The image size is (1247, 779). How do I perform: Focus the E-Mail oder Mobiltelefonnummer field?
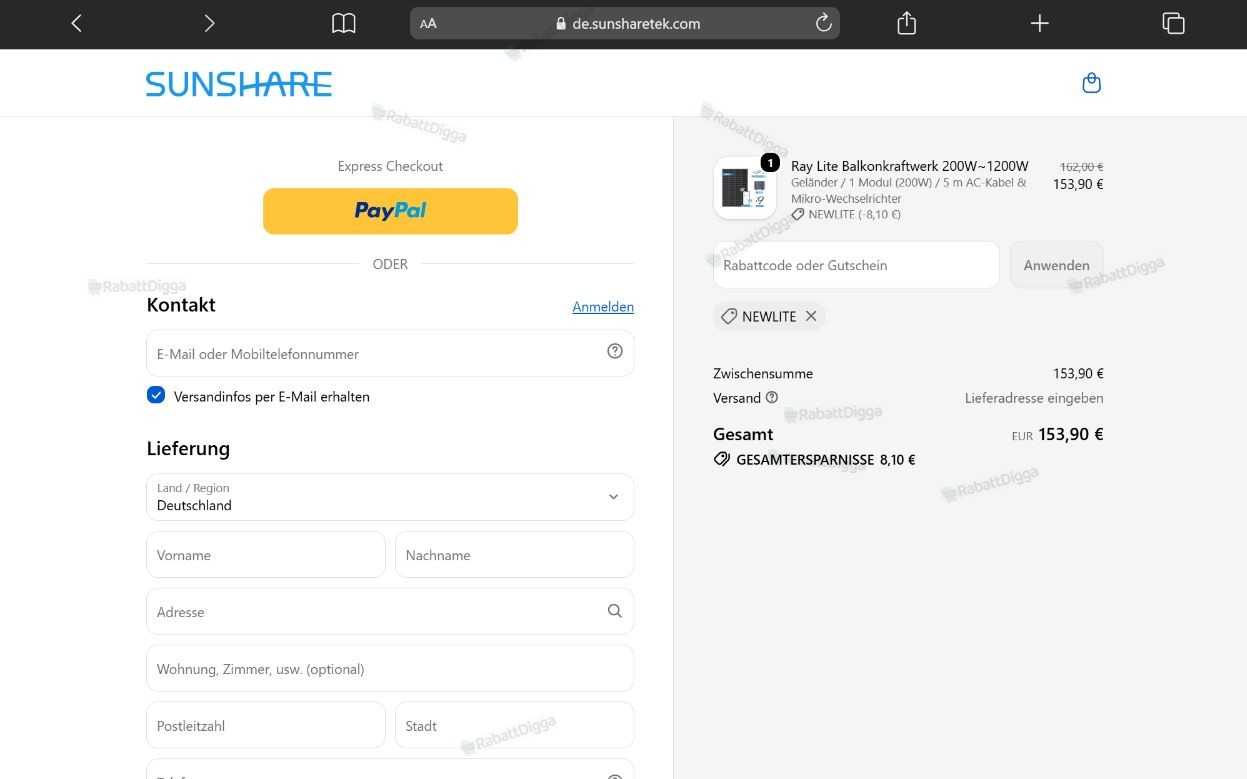(390, 353)
